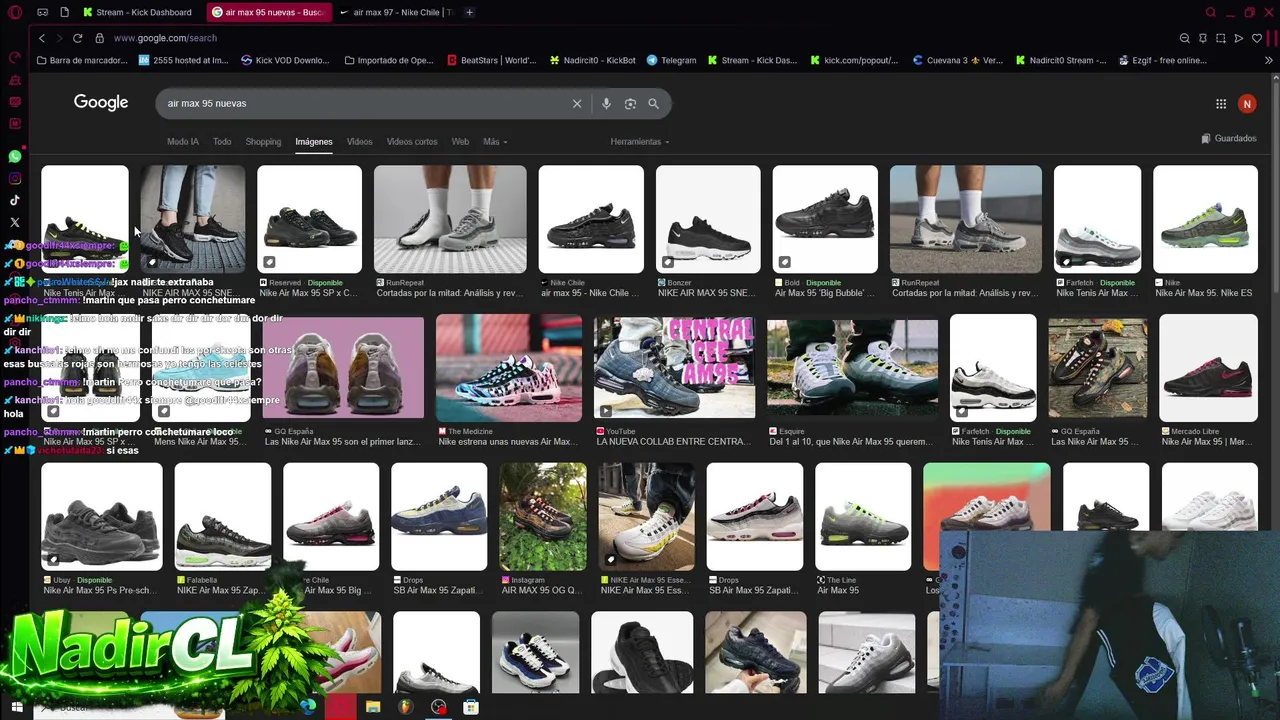The width and height of the screenshot is (1280, 720).
Task: Clear the search query with X
Action: coord(577,104)
